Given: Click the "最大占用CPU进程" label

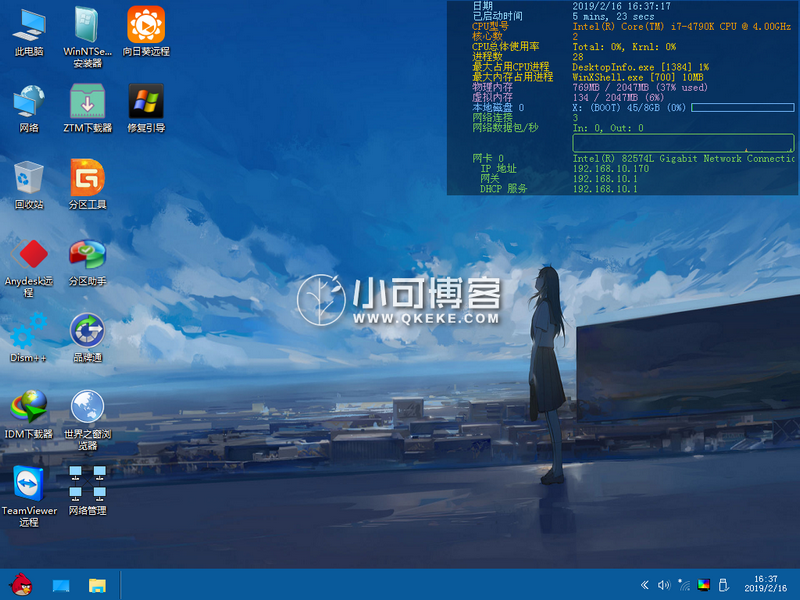Looking at the screenshot, I should tap(510, 67).
